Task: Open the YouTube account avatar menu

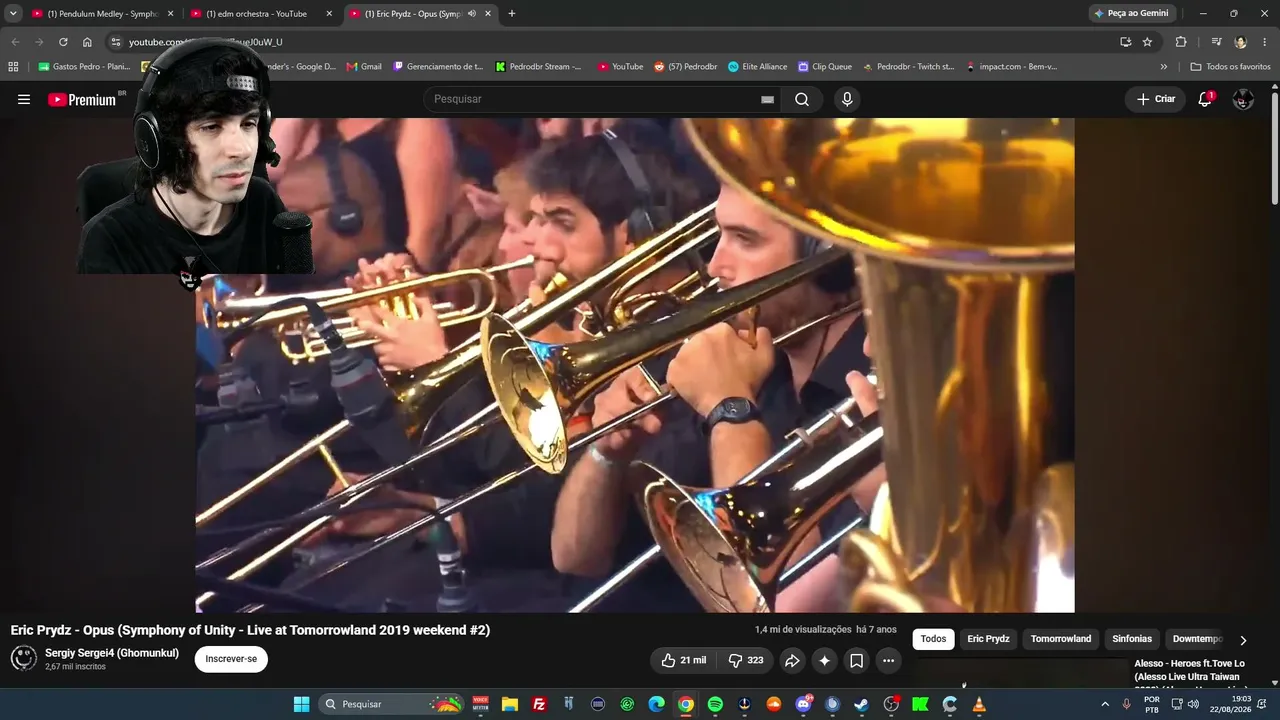Action: pos(1243,99)
